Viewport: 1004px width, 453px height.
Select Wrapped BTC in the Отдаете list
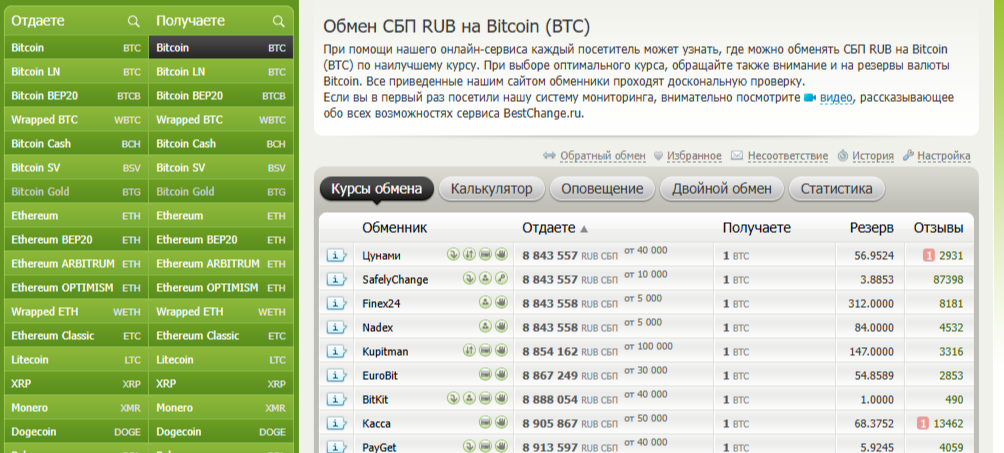click(x=77, y=120)
